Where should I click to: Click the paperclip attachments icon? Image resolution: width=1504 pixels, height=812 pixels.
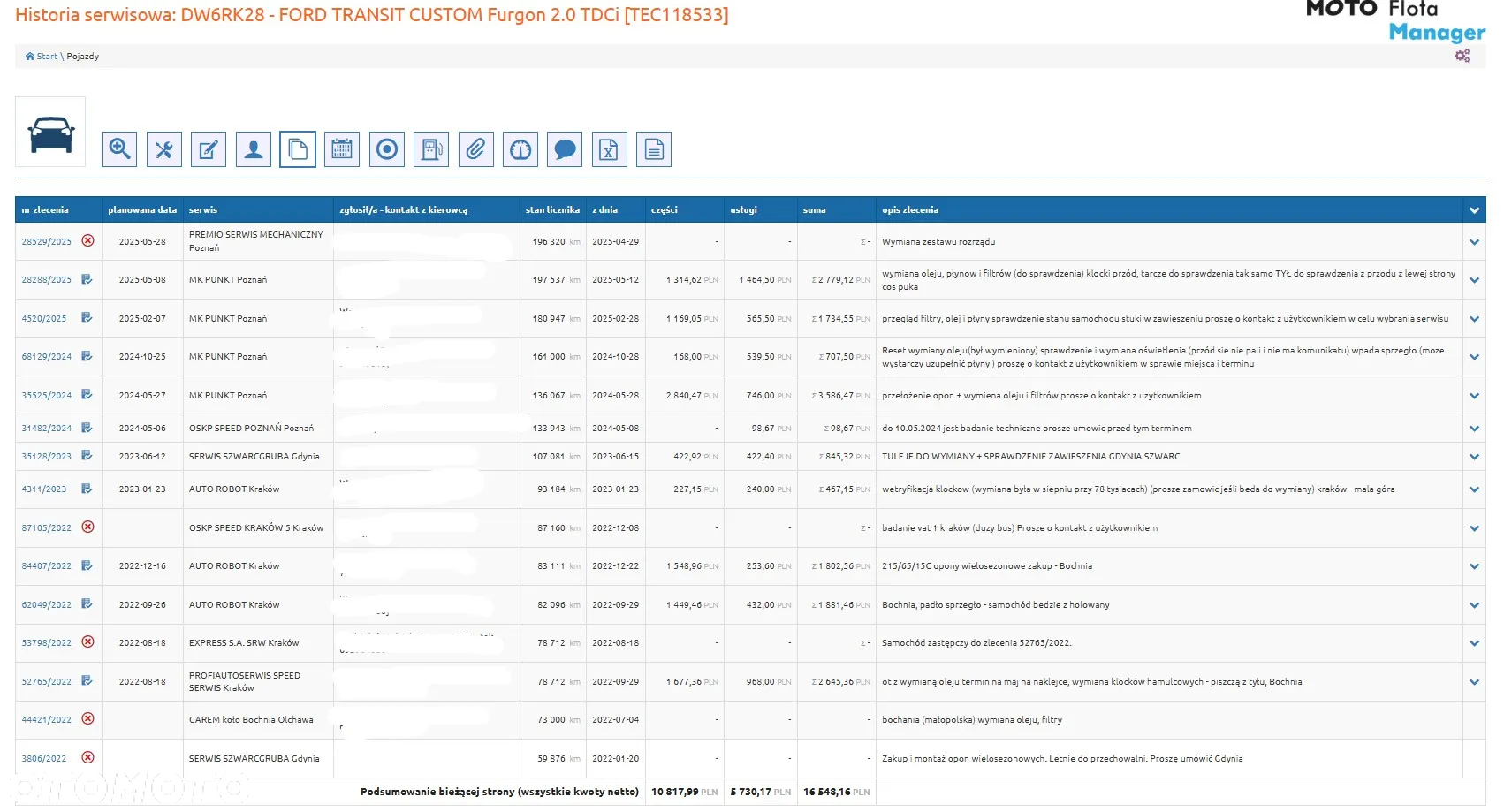[x=475, y=149]
